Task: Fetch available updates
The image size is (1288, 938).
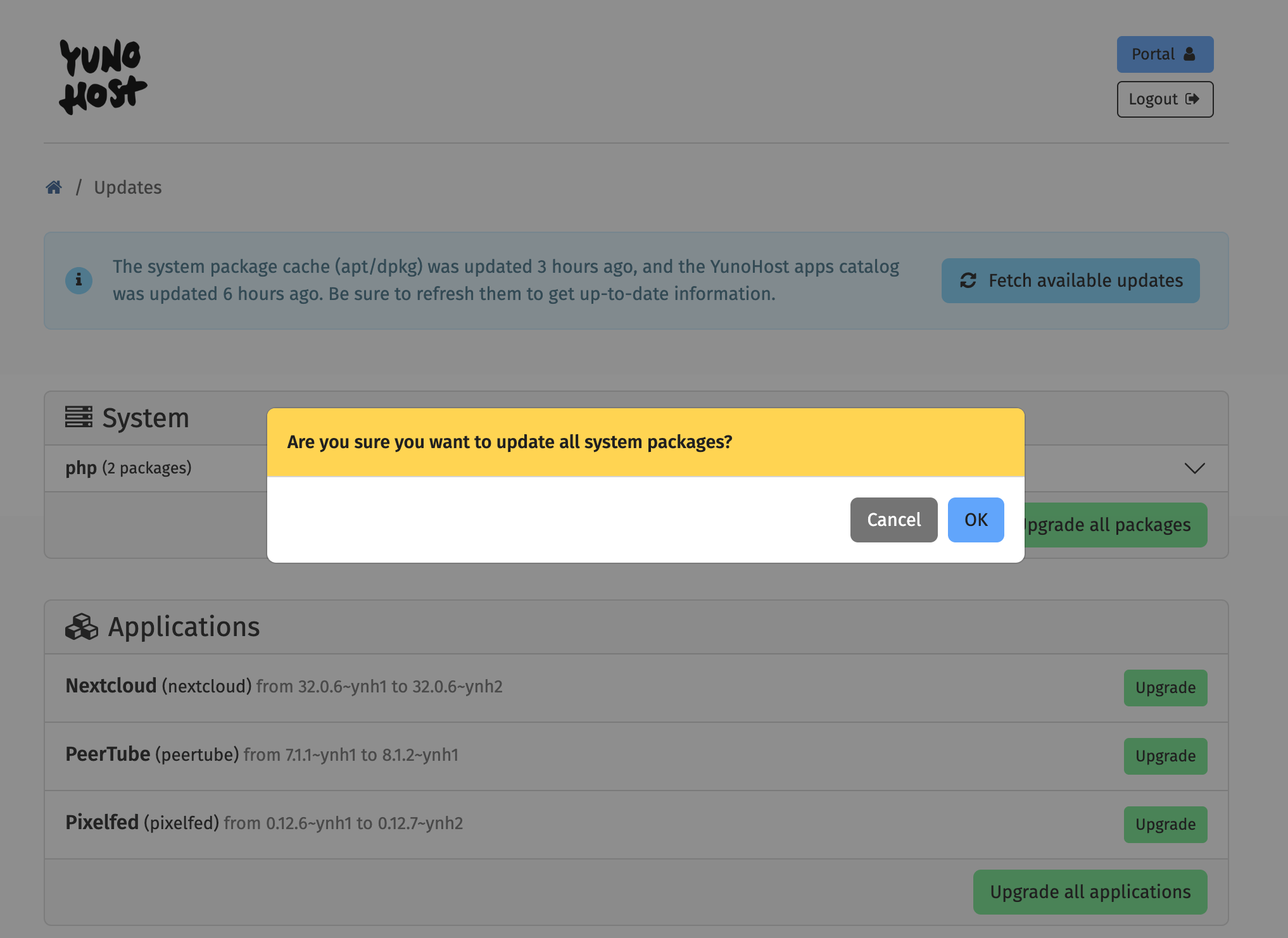Action: pyautogui.click(x=1070, y=280)
